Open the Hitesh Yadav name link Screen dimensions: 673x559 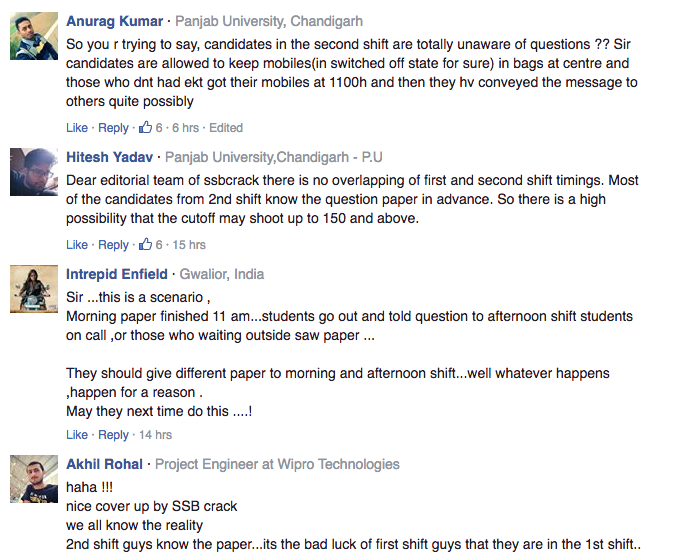point(109,157)
